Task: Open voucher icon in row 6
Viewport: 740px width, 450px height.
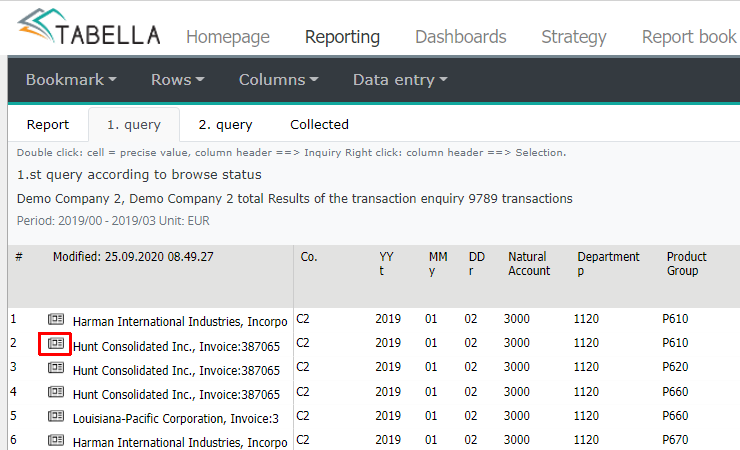Action: [56, 440]
